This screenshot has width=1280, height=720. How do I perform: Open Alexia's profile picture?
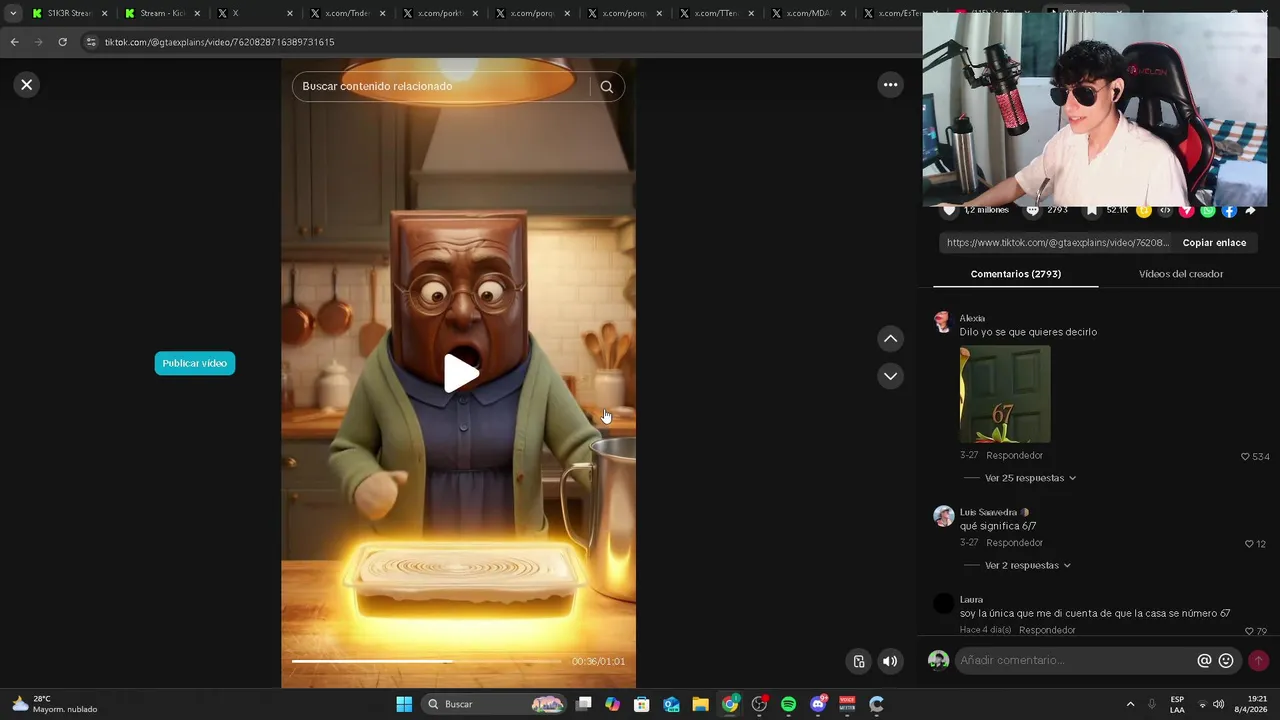[943, 322]
